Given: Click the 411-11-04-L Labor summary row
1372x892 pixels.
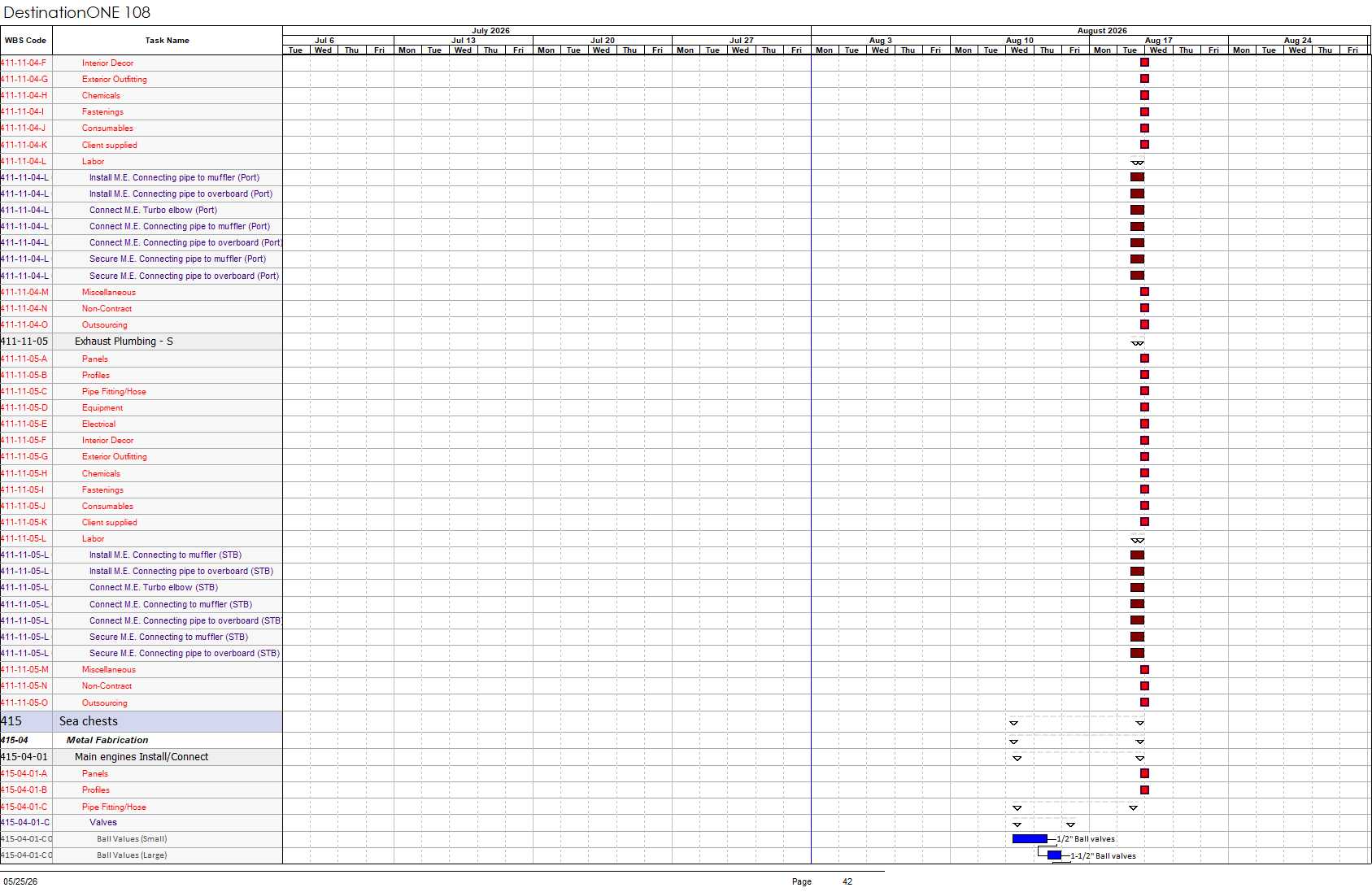Looking at the screenshot, I should tap(142, 161).
